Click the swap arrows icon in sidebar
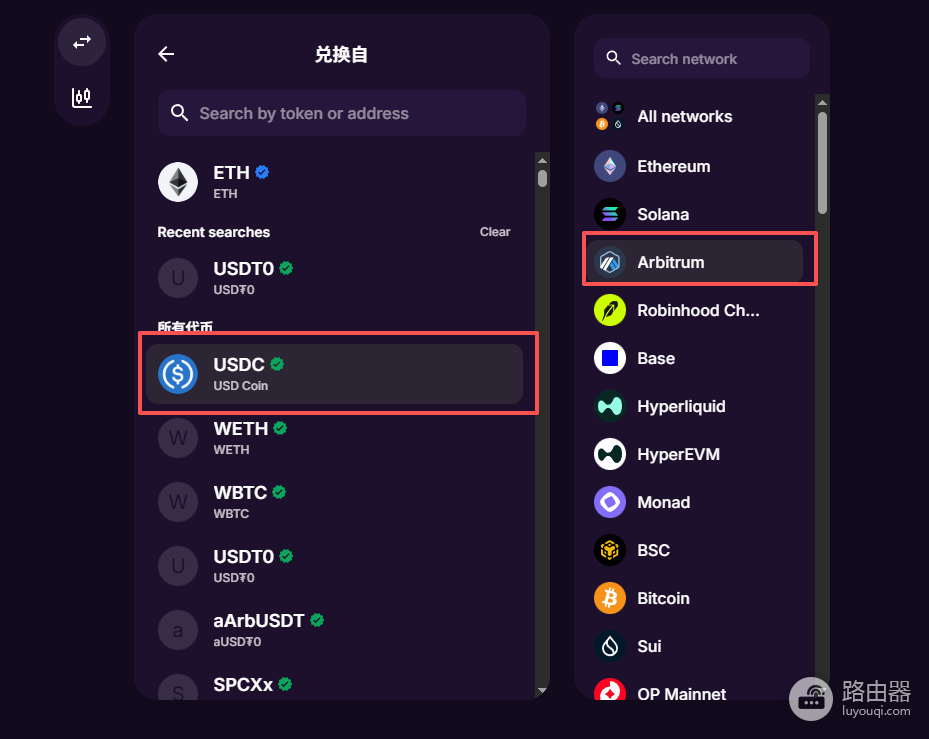This screenshot has width=929, height=739. (82, 42)
